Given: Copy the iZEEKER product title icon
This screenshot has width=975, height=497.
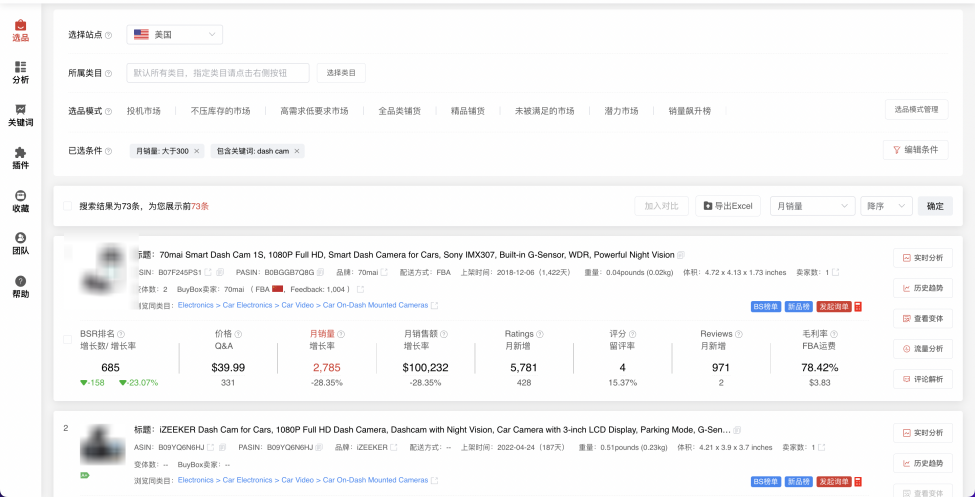Looking at the screenshot, I should click(x=737, y=430).
